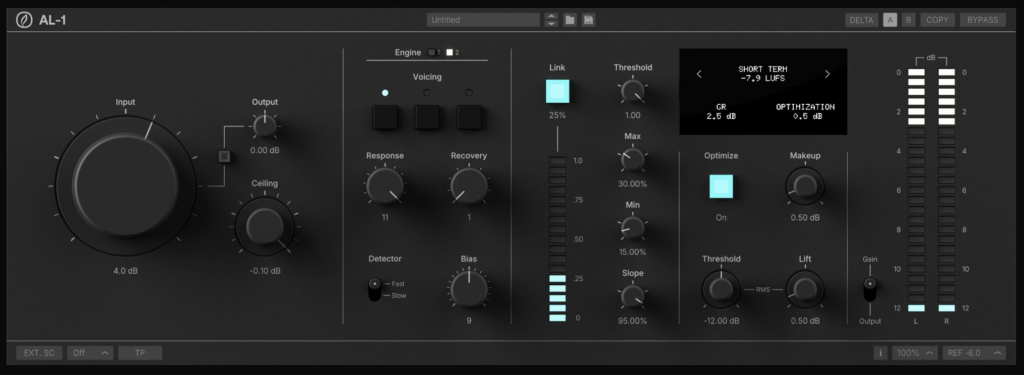1024x375 pixels.
Task: Select the first Voicing button
Action: click(385, 117)
